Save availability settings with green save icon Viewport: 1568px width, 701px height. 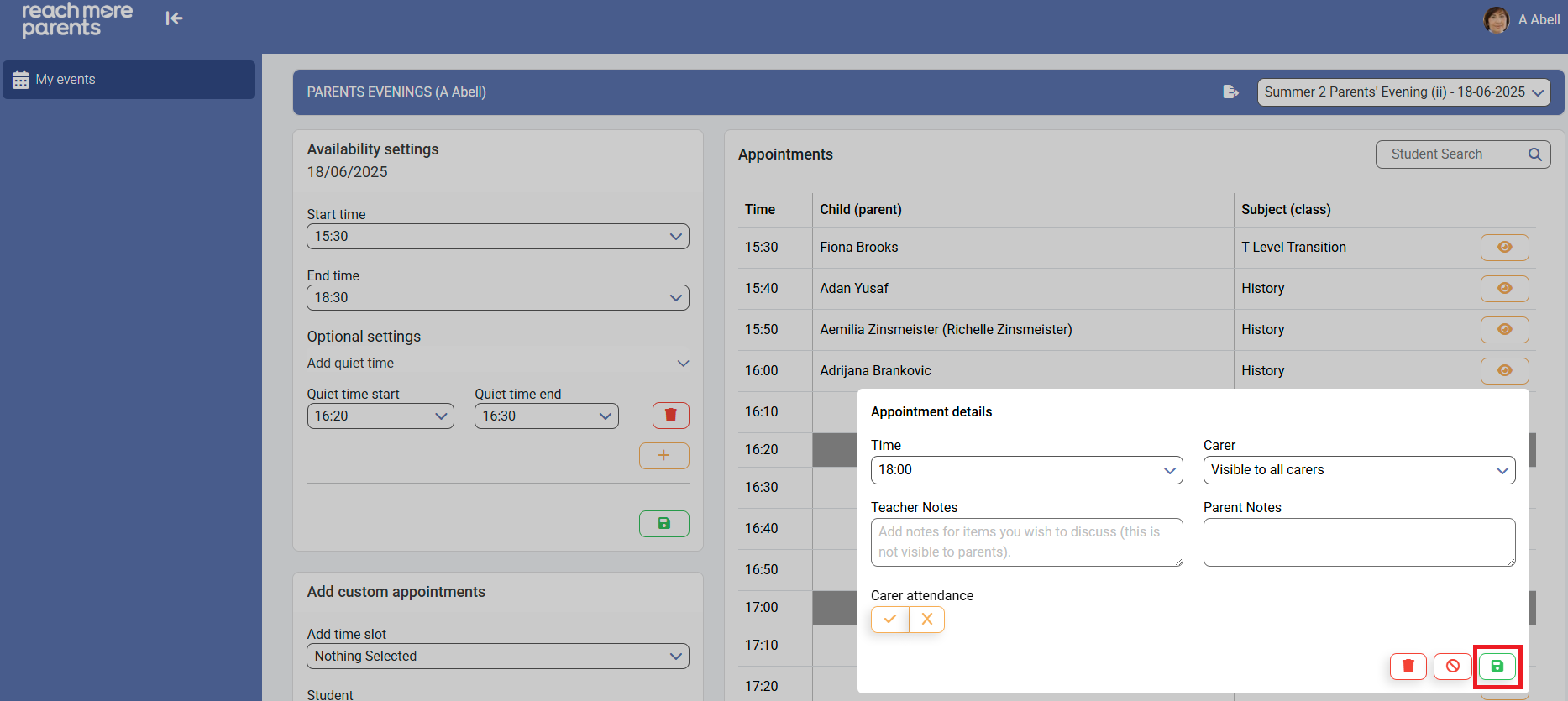tap(663, 523)
